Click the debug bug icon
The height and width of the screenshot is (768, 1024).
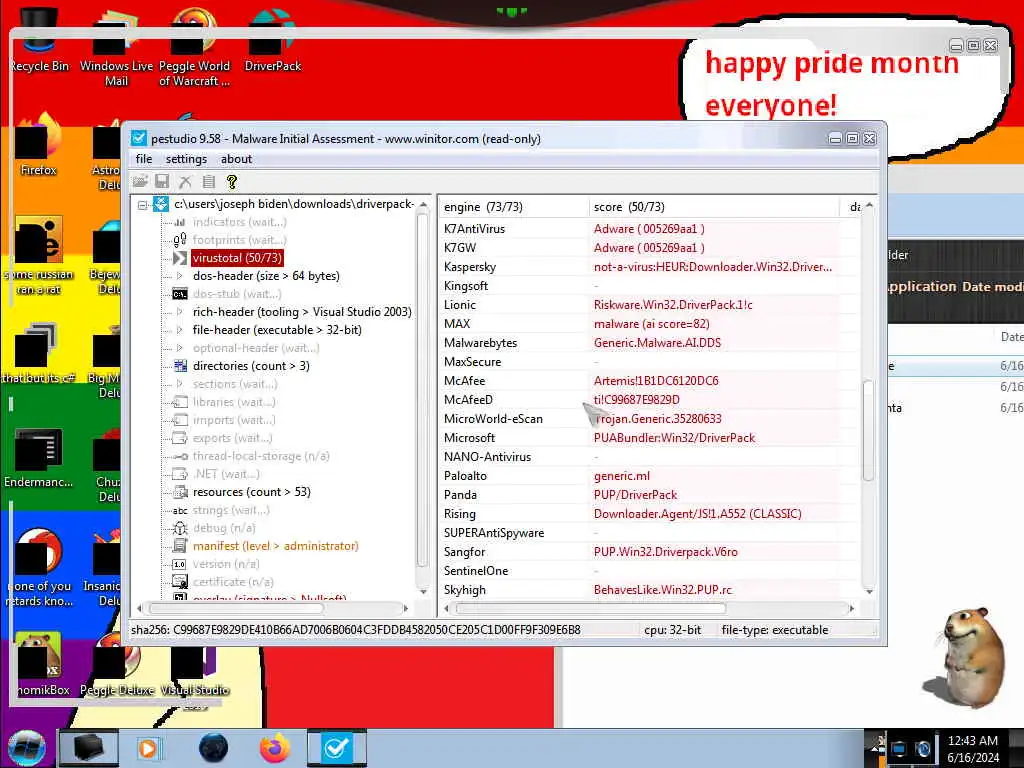[x=180, y=528]
